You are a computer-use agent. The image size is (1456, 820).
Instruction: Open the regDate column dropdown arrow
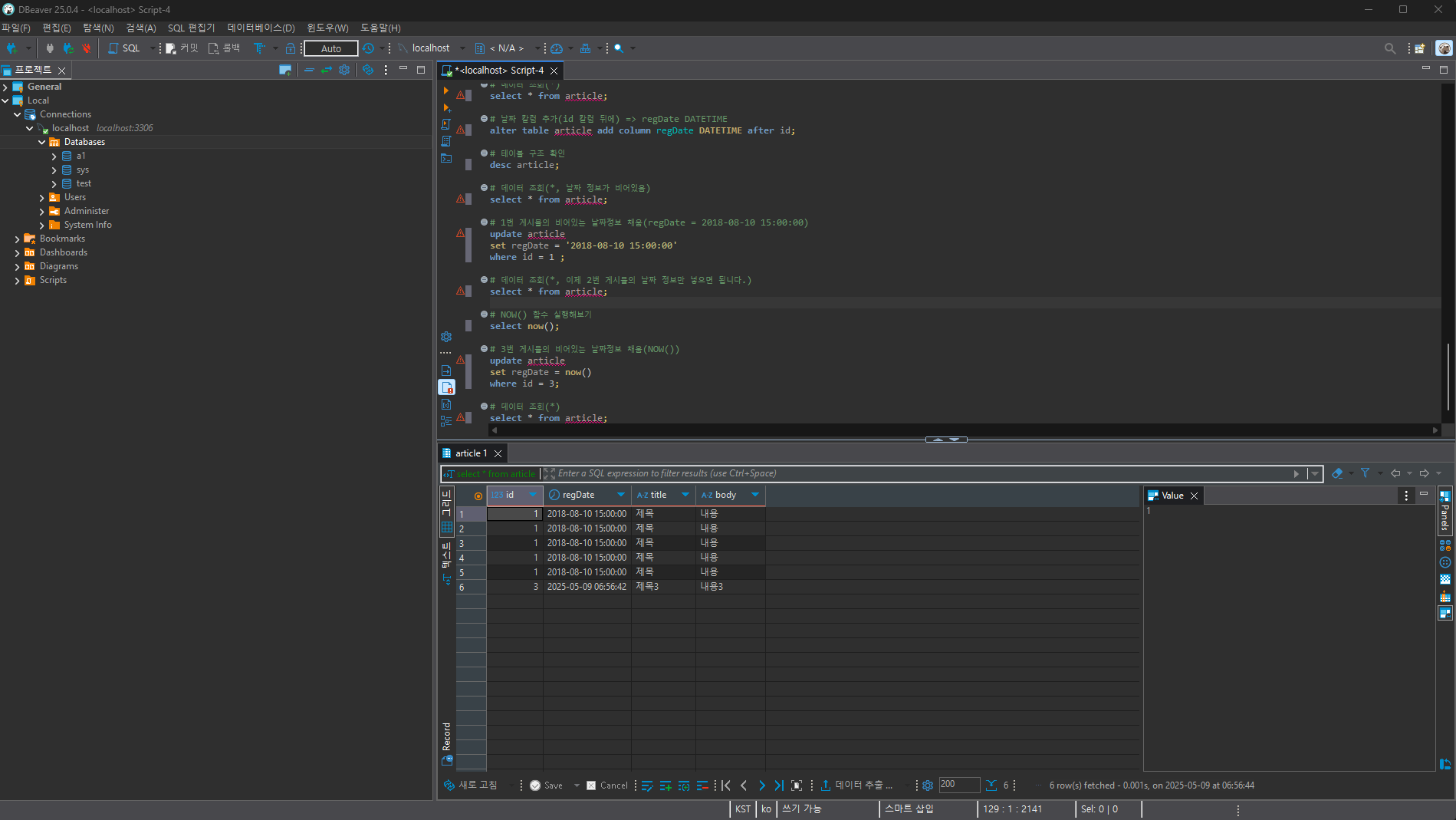(x=621, y=496)
